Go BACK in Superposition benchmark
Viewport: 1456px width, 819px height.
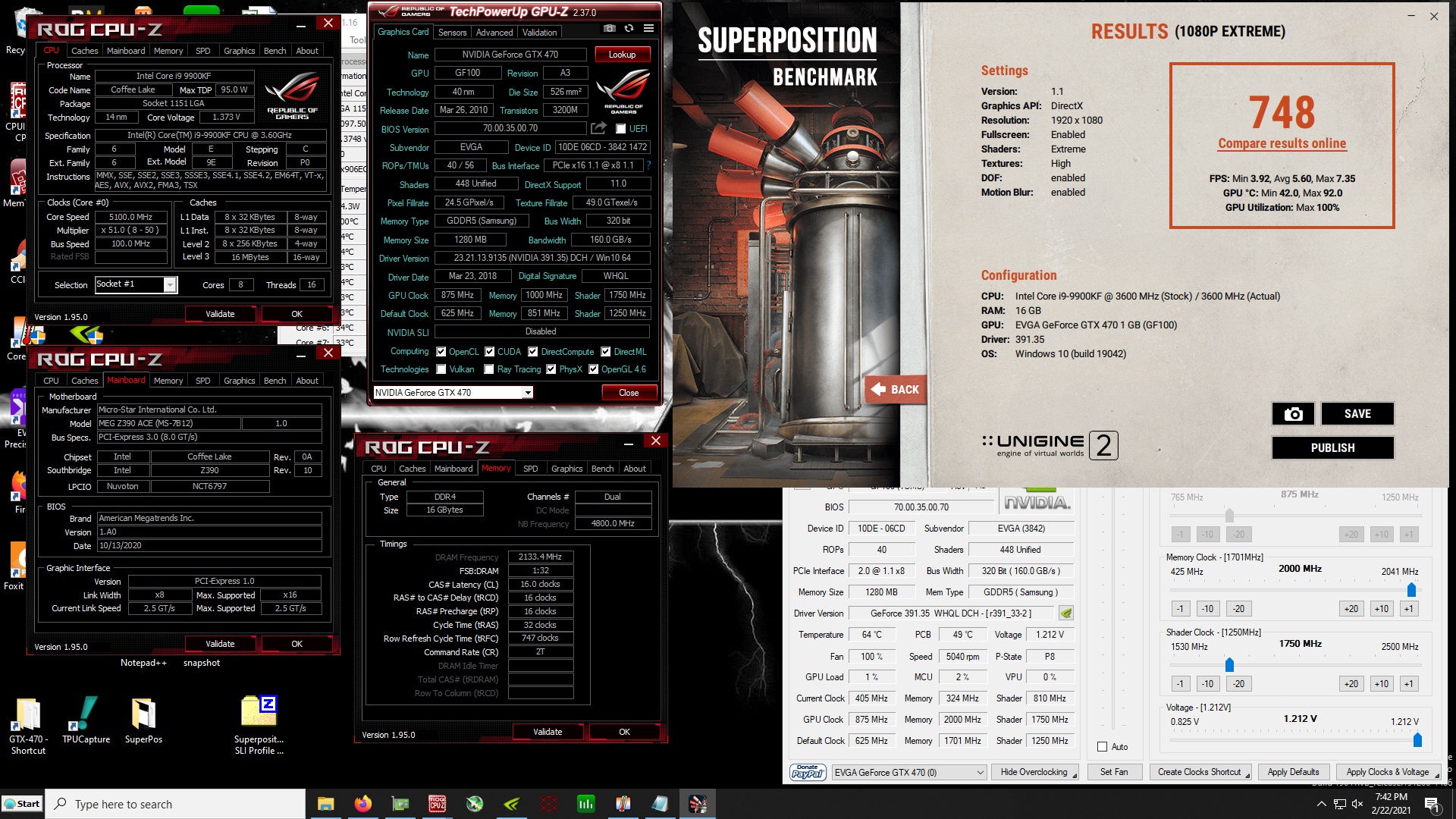pos(896,390)
